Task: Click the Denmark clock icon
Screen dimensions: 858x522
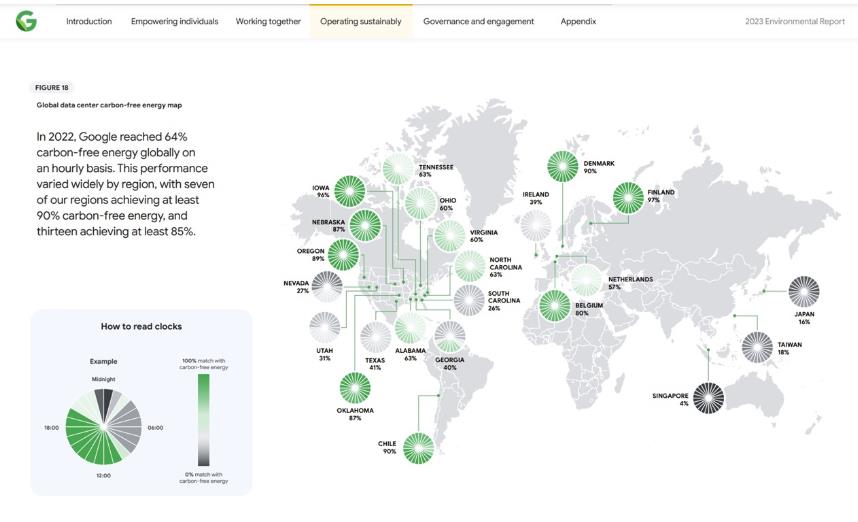Action: (563, 166)
